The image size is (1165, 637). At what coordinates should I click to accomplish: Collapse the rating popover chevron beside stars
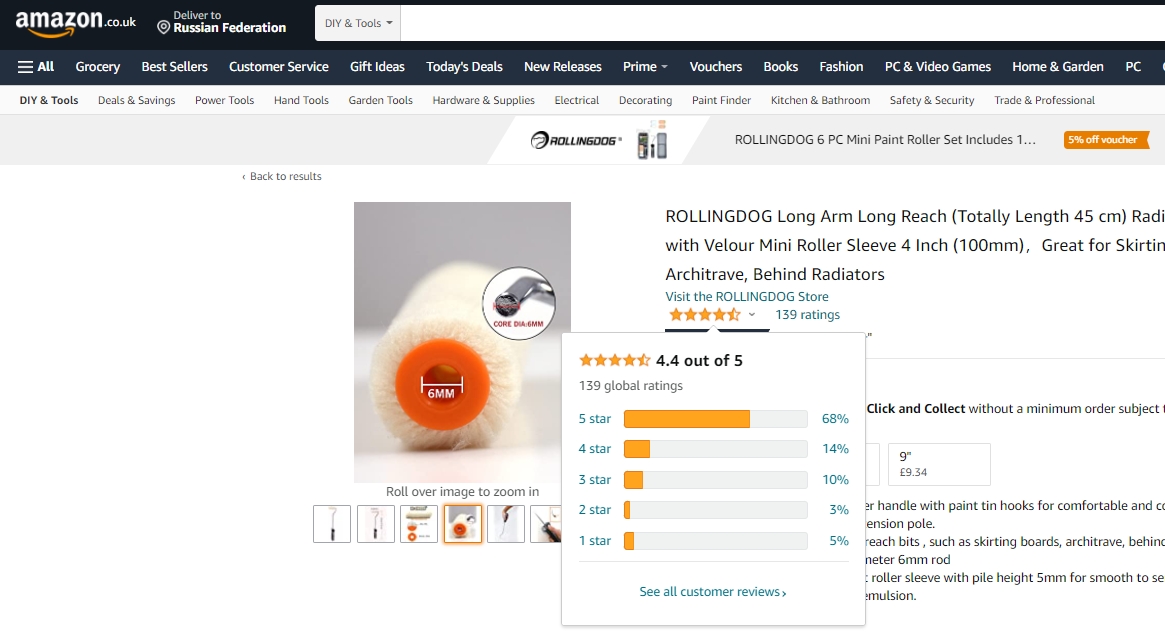752,315
